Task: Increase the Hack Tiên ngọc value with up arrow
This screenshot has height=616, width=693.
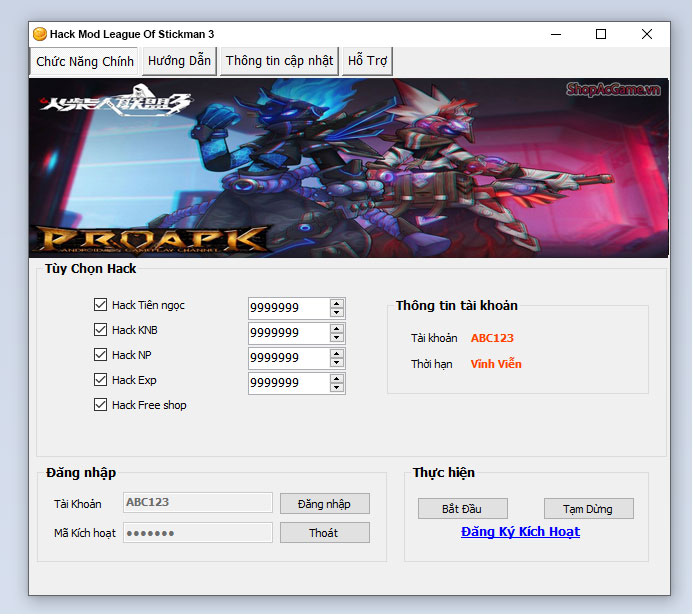Action: tap(337, 304)
